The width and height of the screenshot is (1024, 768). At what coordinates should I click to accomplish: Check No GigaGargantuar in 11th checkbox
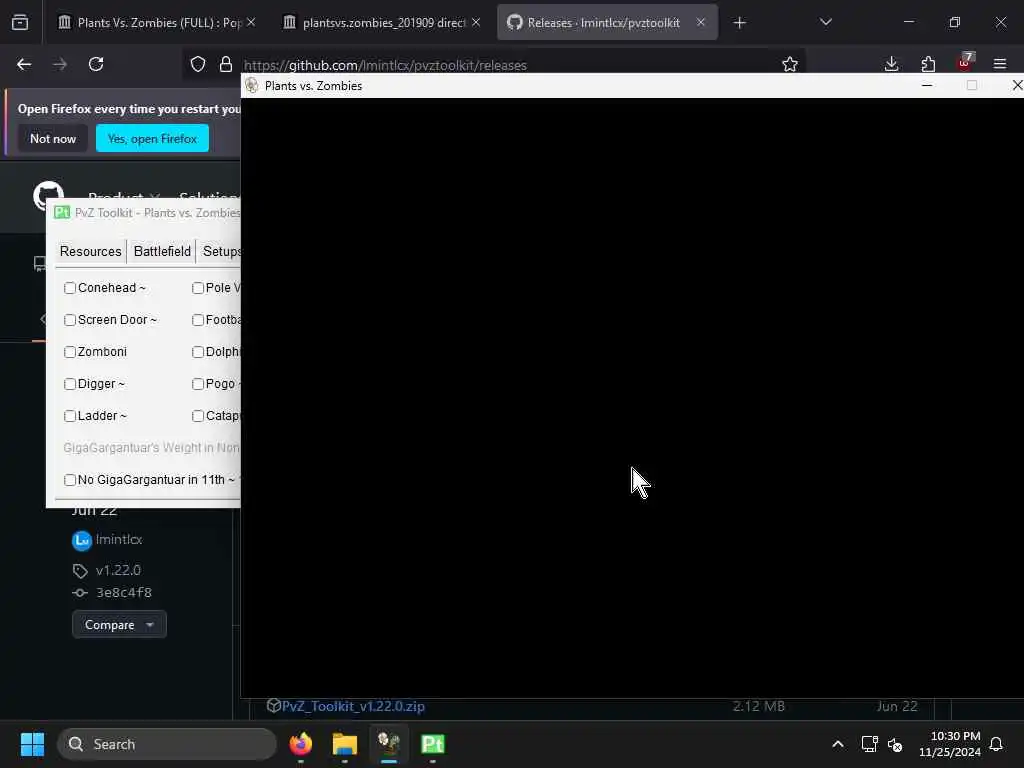click(x=70, y=480)
